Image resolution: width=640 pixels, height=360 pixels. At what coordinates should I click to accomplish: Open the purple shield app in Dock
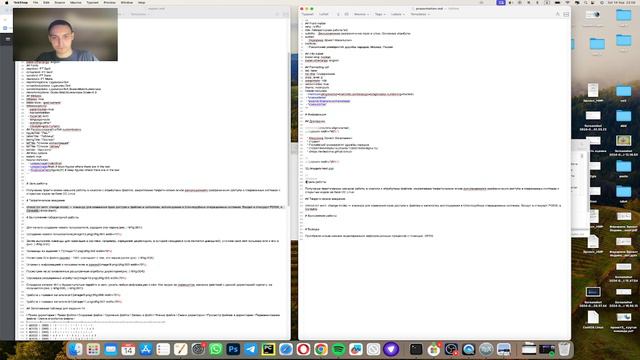391,349
